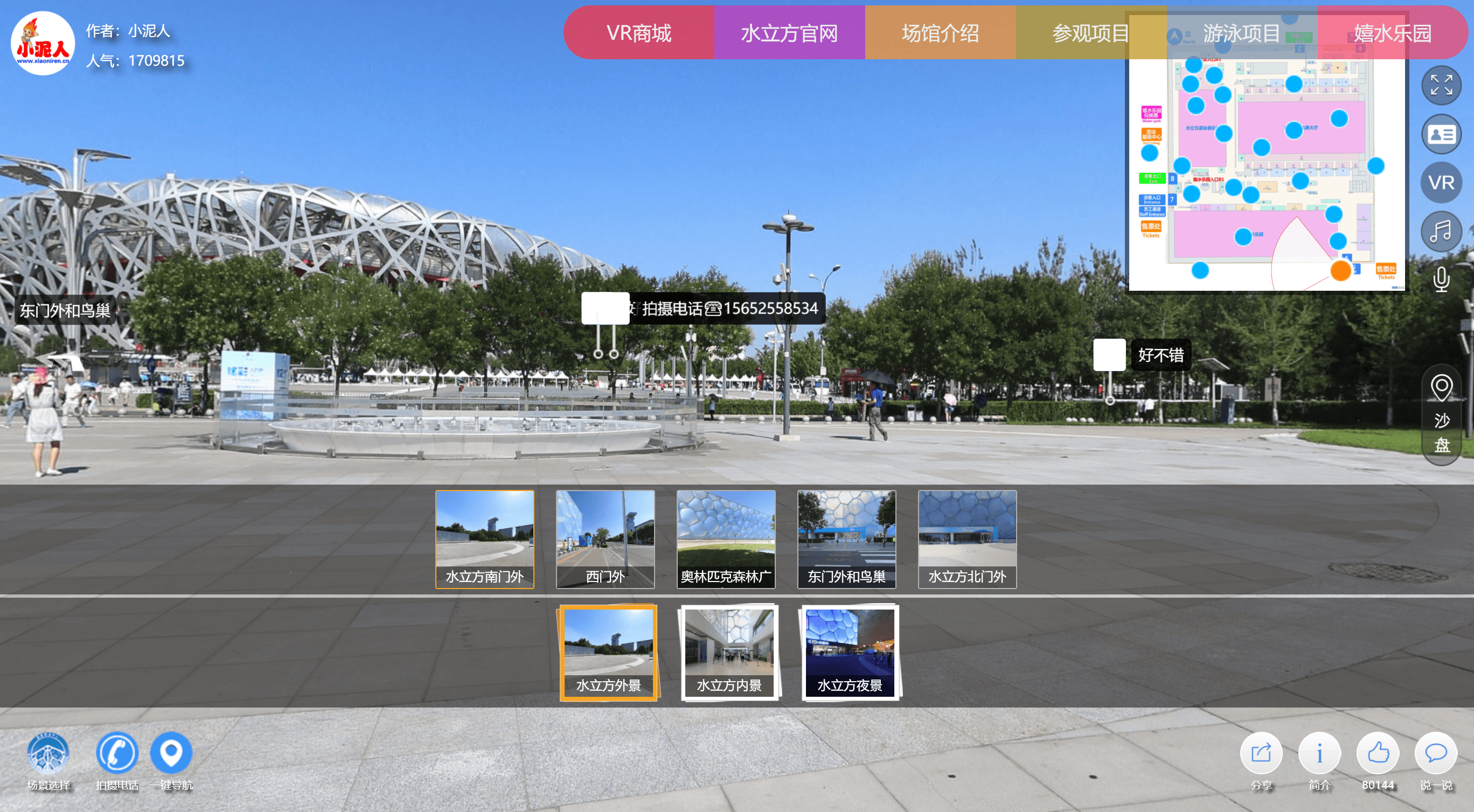The height and width of the screenshot is (812, 1474).
Task: Open the 嬉水乐园 menu item
Action: pos(1393,33)
